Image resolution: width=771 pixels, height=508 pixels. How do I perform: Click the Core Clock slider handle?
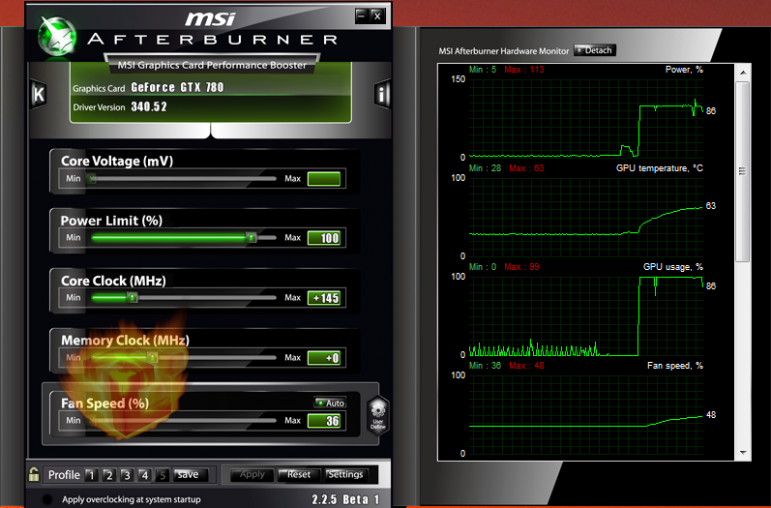[132, 298]
